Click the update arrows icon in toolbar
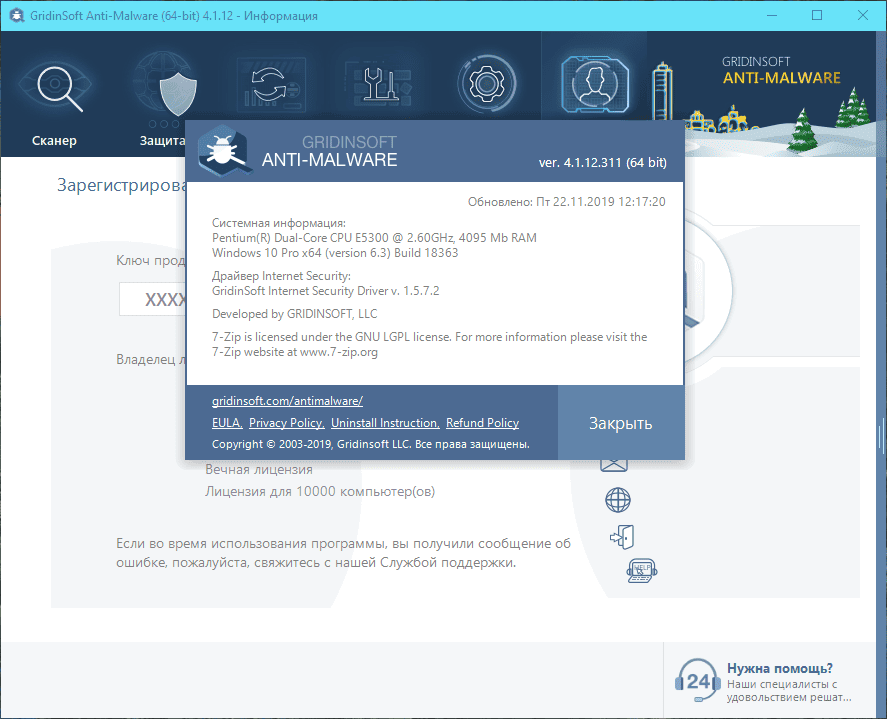 (x=270, y=85)
